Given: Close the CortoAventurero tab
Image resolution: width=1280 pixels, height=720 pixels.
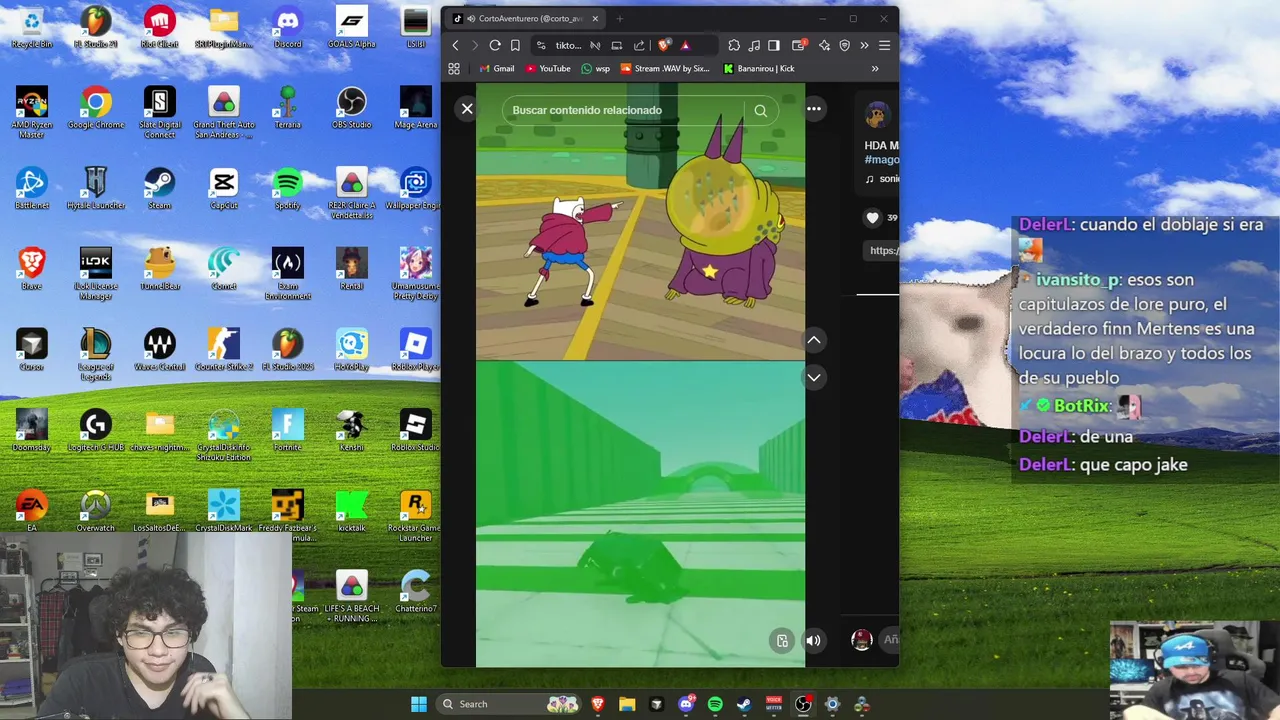Looking at the screenshot, I should click(594, 18).
